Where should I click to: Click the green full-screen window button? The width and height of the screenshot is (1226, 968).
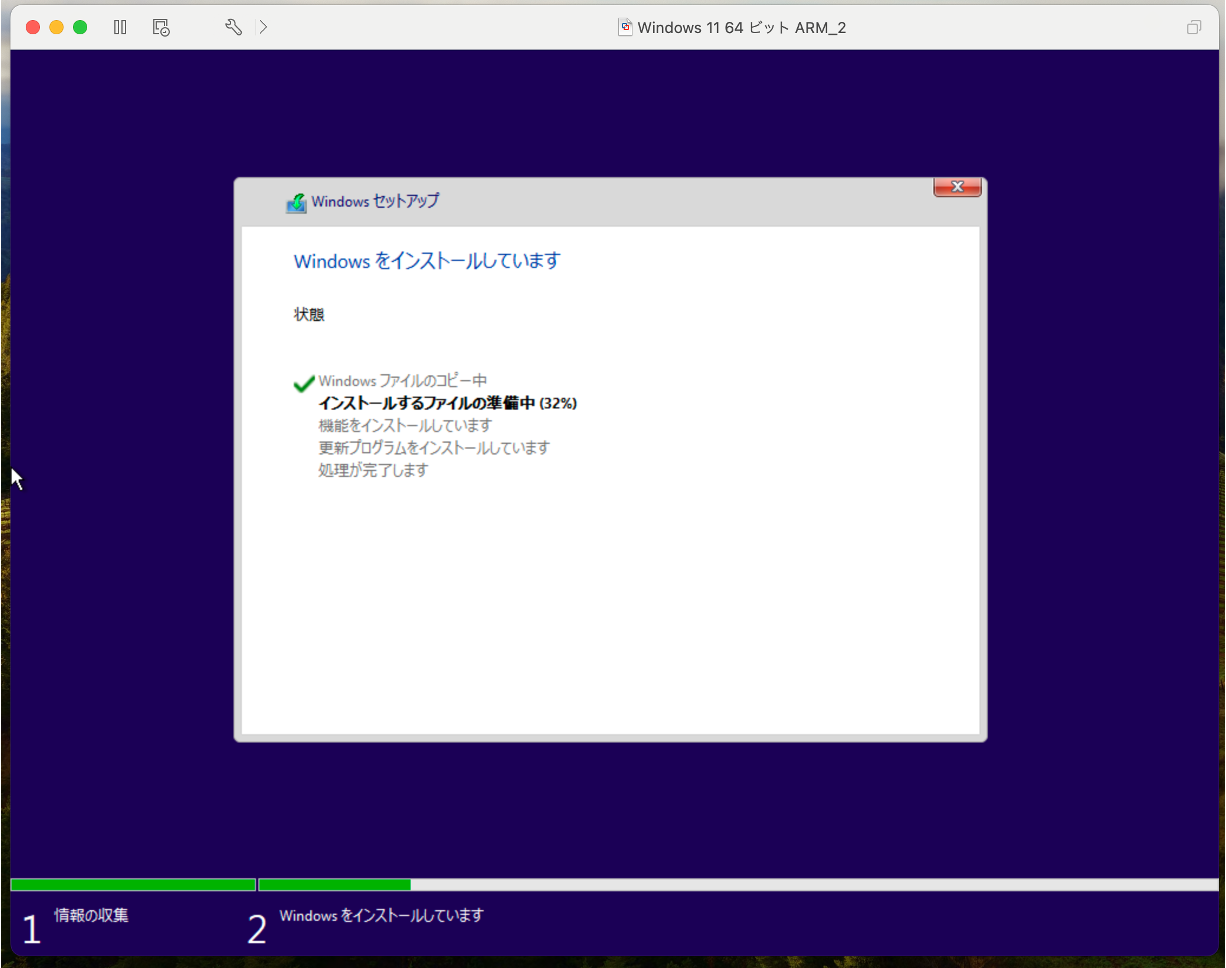point(80,27)
